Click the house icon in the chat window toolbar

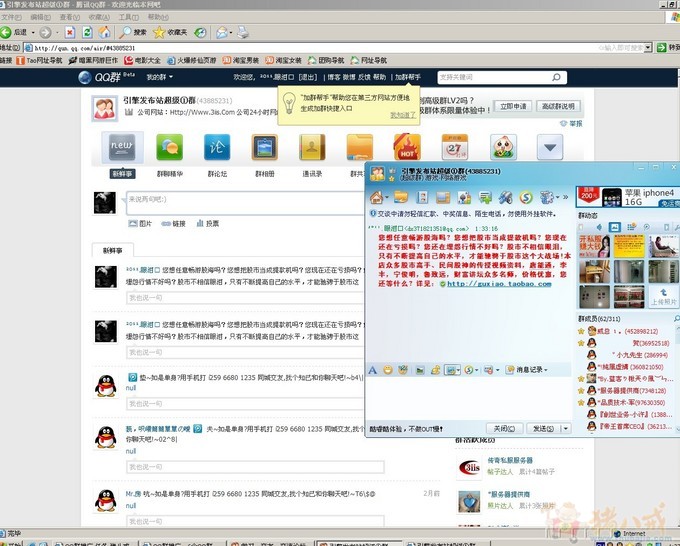click(376, 198)
